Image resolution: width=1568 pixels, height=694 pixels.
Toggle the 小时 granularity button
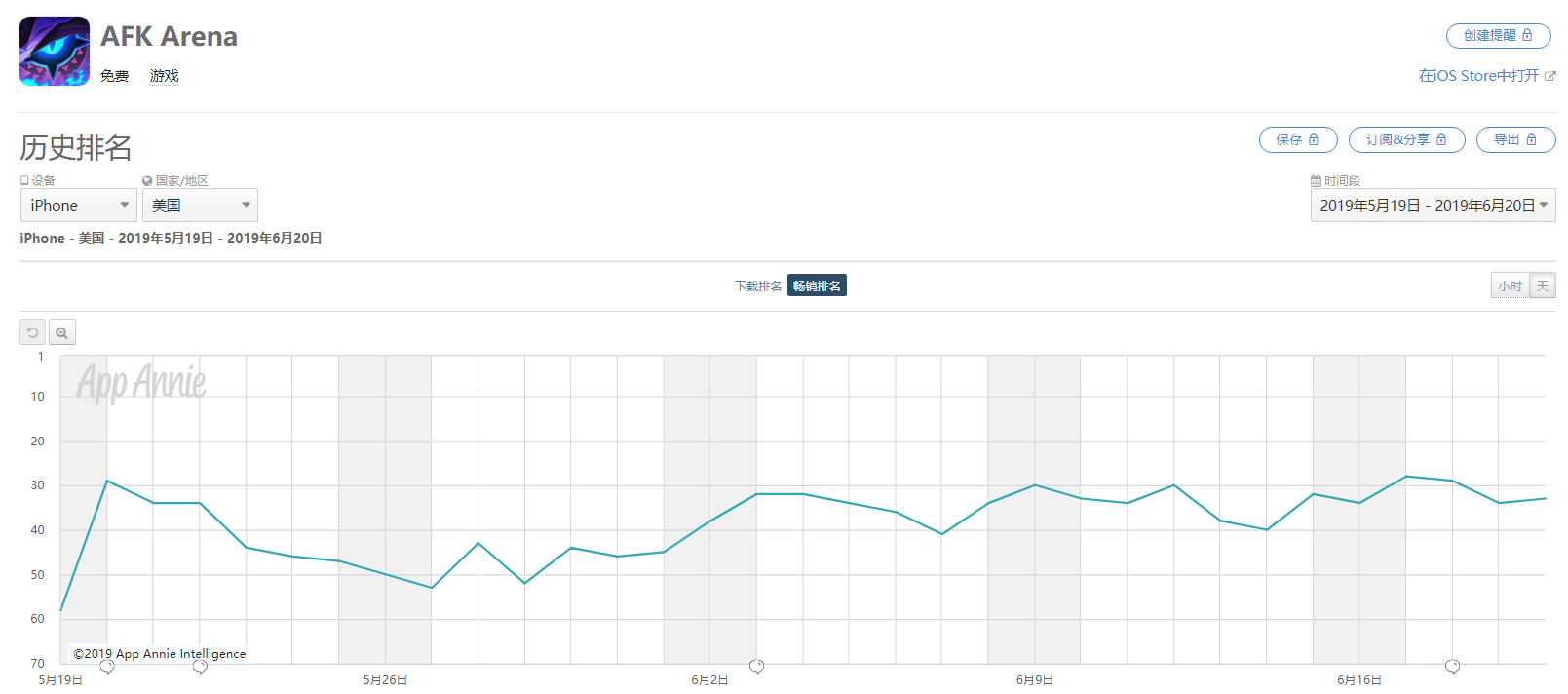point(1510,286)
